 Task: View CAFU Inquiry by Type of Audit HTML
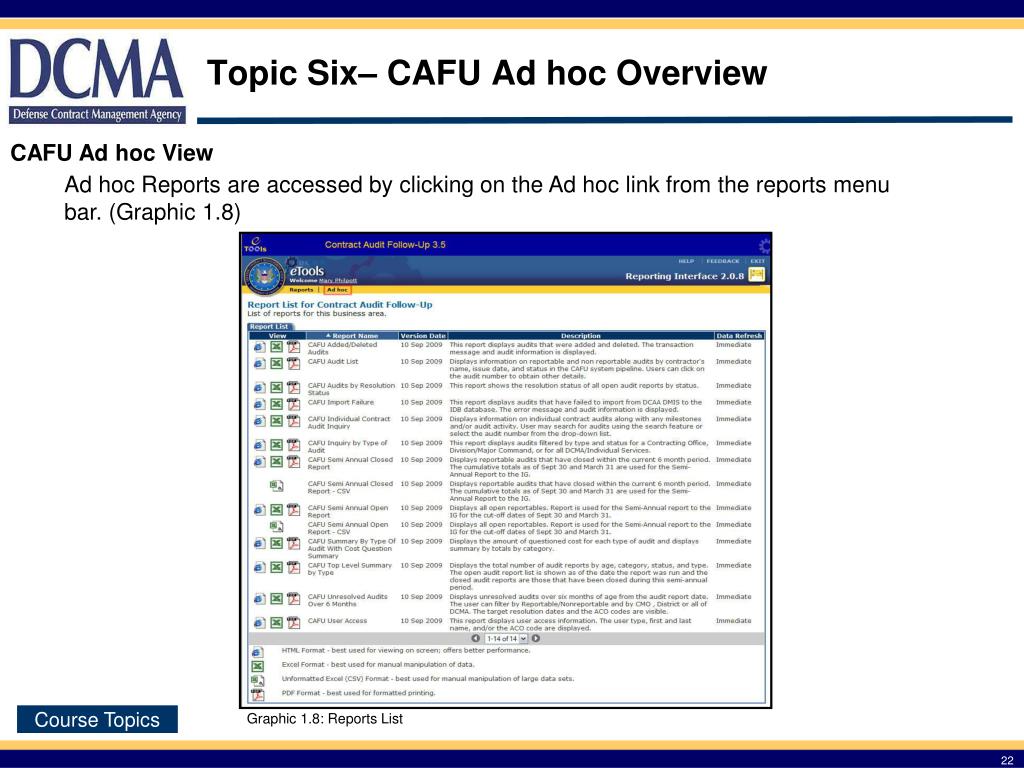click(259, 445)
